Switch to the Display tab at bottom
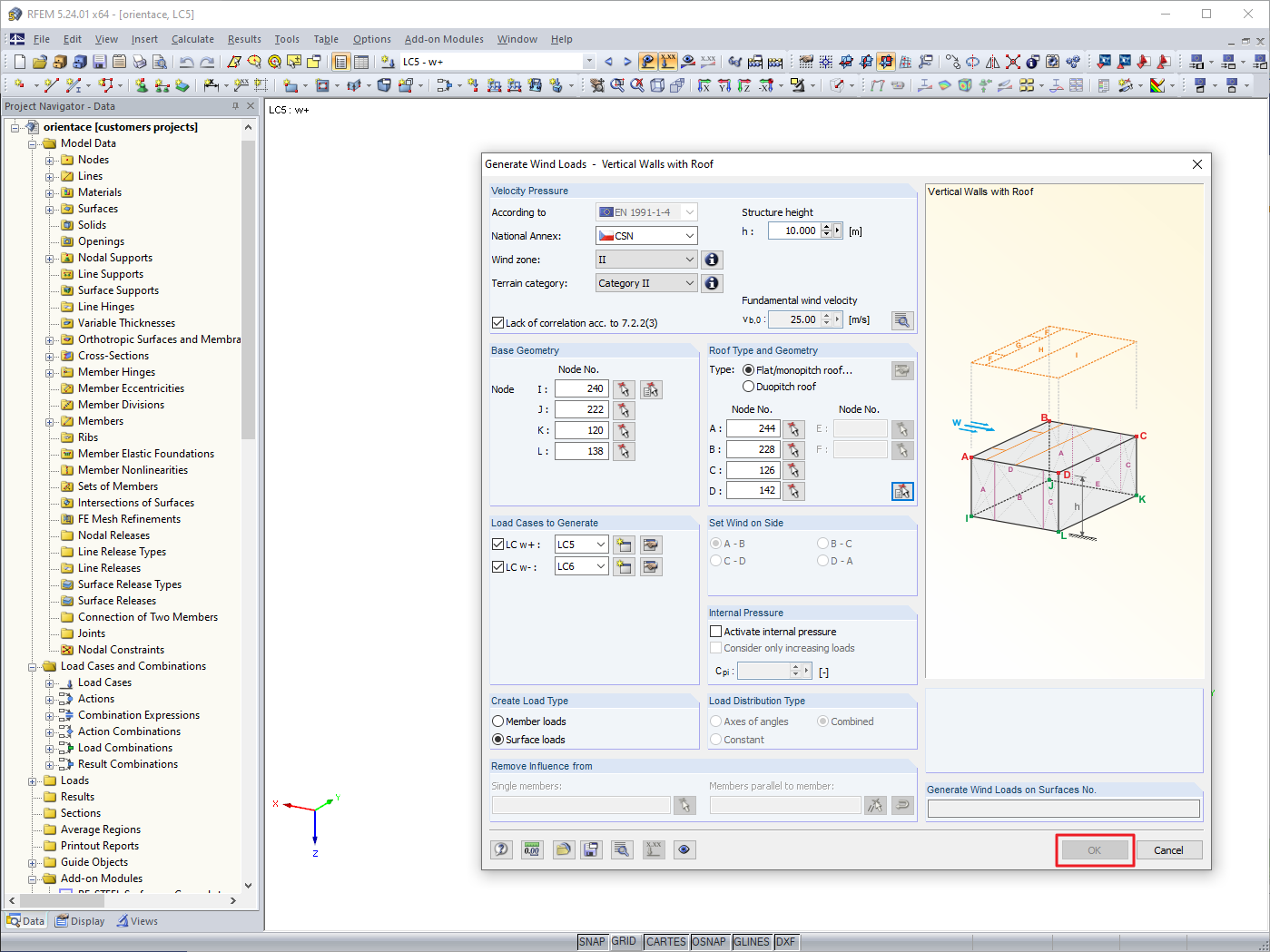 click(80, 920)
